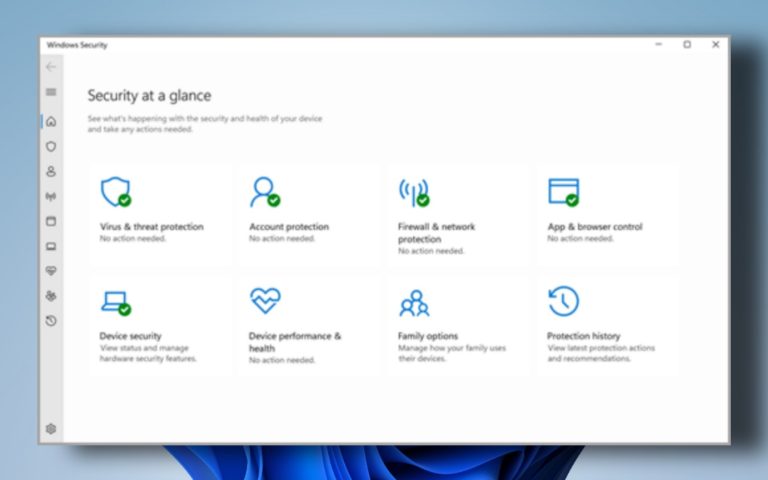Click 'View latest protection actions and recommendations' text
768x480 pixels.
click(601, 353)
